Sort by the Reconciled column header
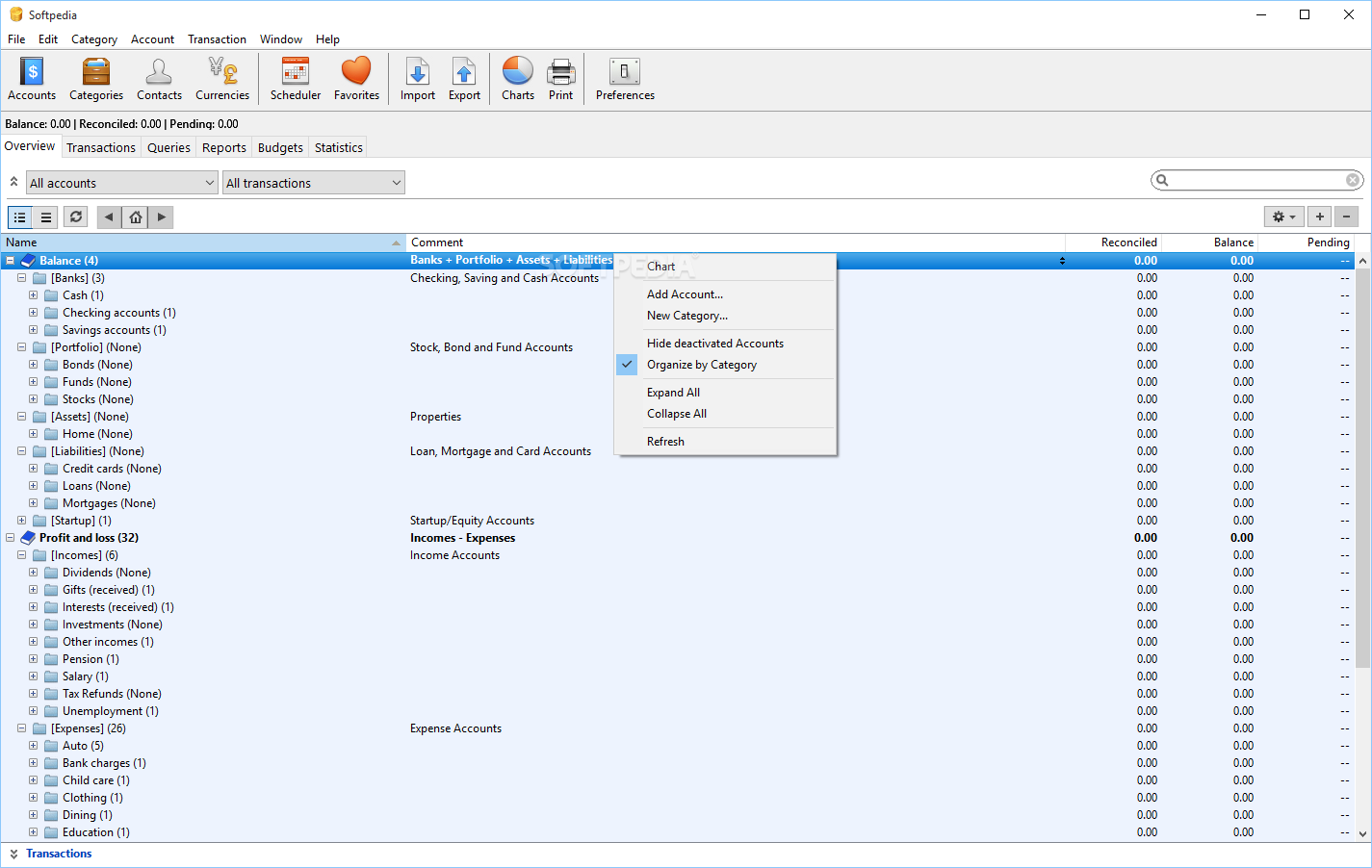This screenshot has height=868, width=1372. click(1113, 243)
